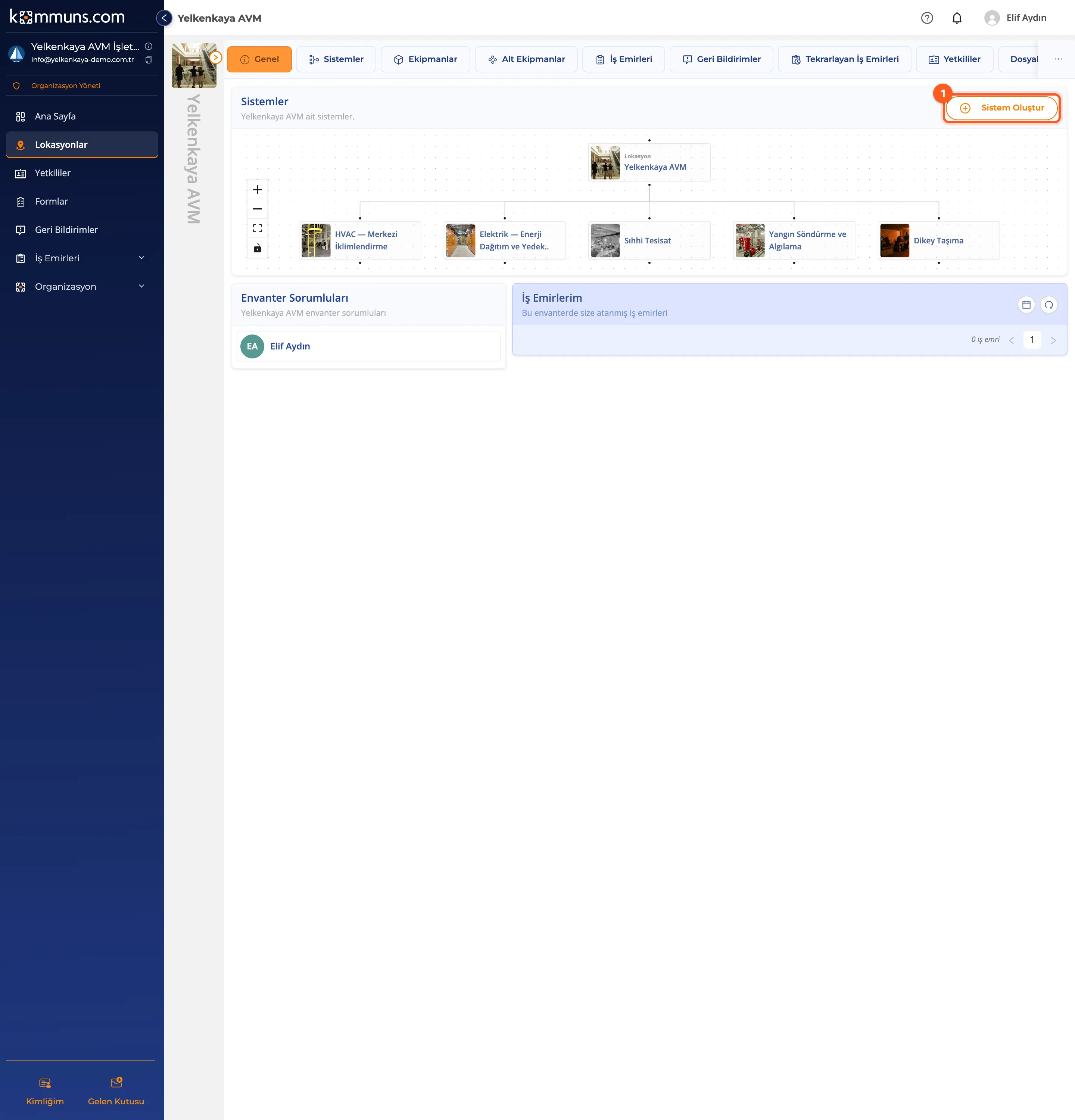
Task: Open the Elektrik — Enerji Dağıtım node
Action: [x=504, y=240]
